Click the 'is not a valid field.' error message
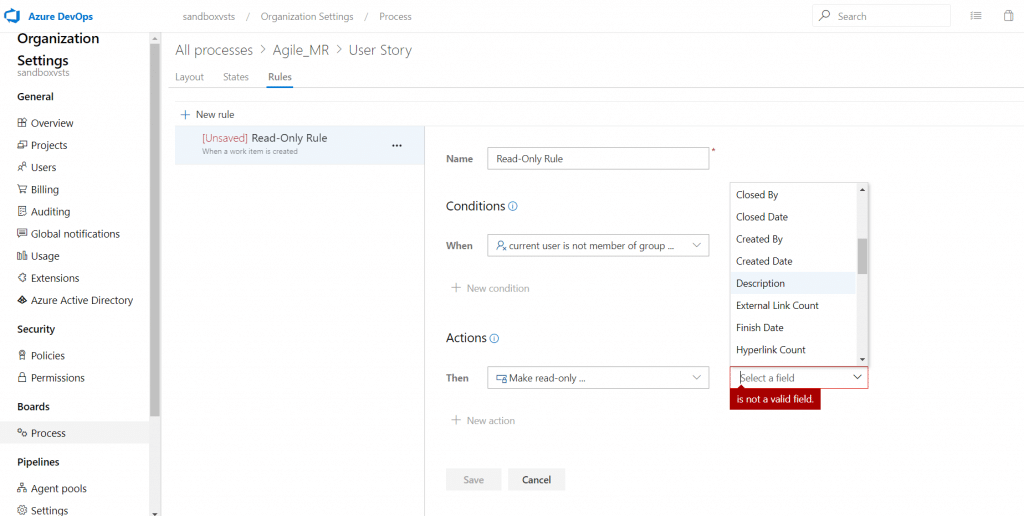 pyautogui.click(x=775, y=399)
